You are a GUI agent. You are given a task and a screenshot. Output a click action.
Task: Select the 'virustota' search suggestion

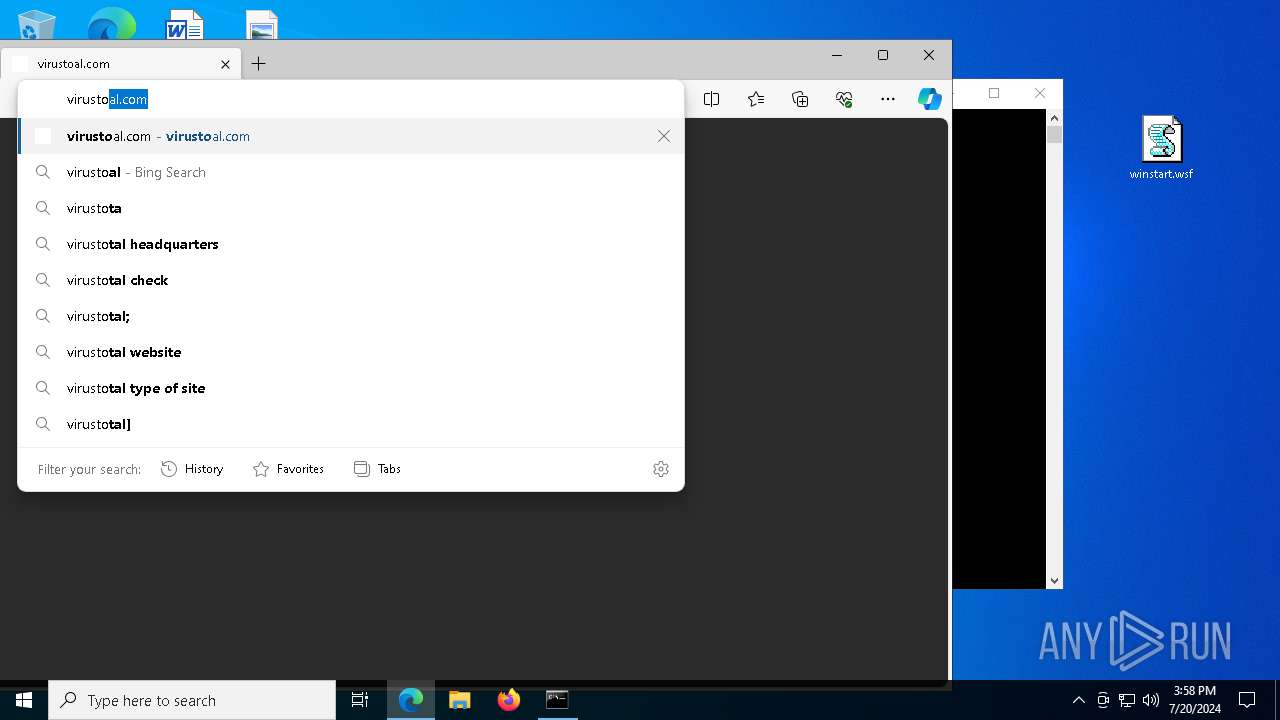pos(351,208)
